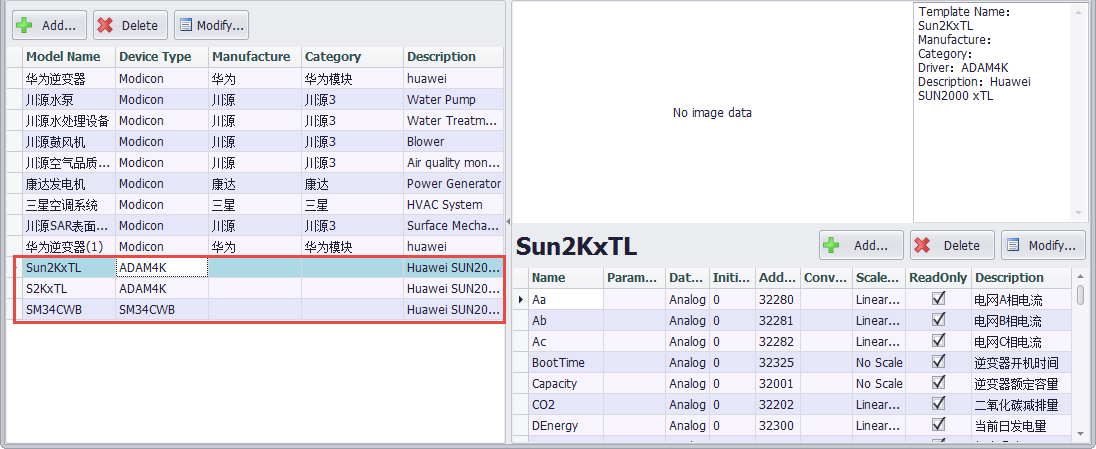Toggle ReadOnly checkbox for the Aa row

coord(937,299)
